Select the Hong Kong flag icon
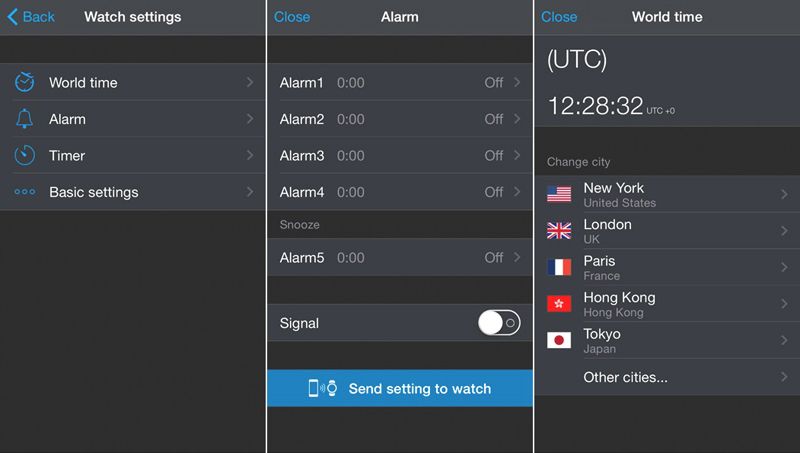The width and height of the screenshot is (800, 453). [559, 304]
